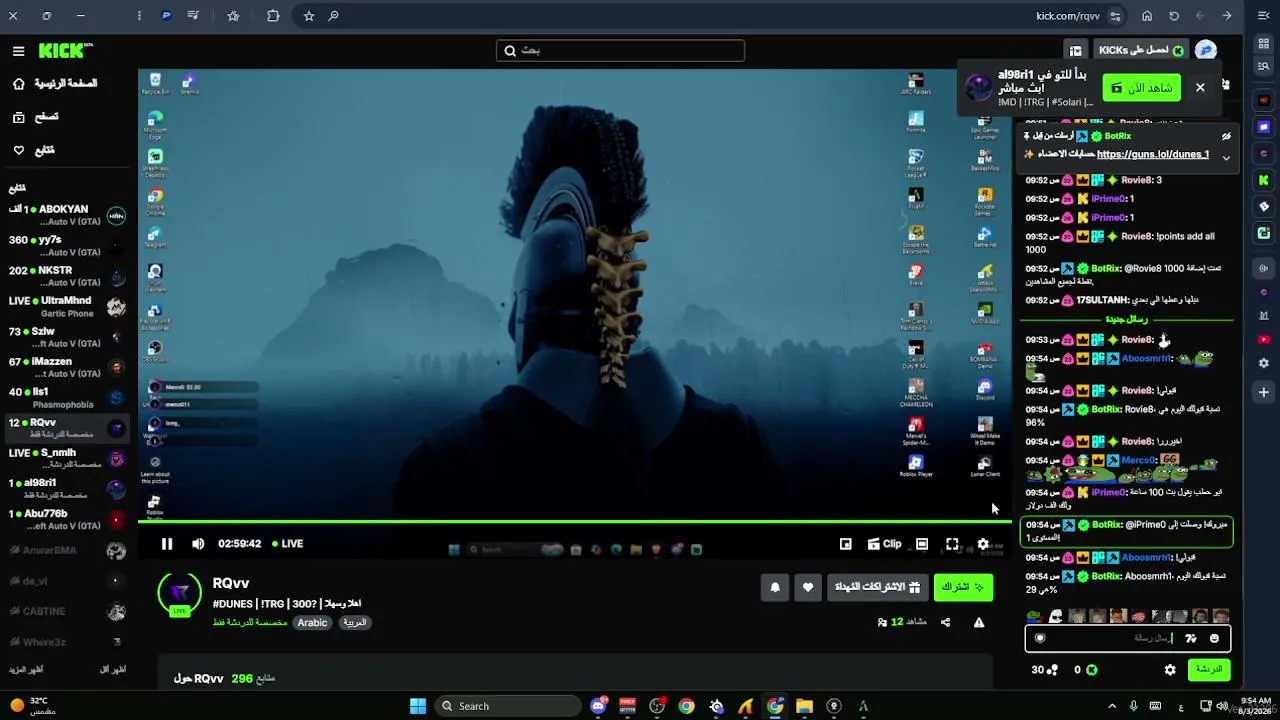This screenshot has width=1280, height=720.
Task: Open the 7TV emote icon in chat
Action: point(1191,638)
